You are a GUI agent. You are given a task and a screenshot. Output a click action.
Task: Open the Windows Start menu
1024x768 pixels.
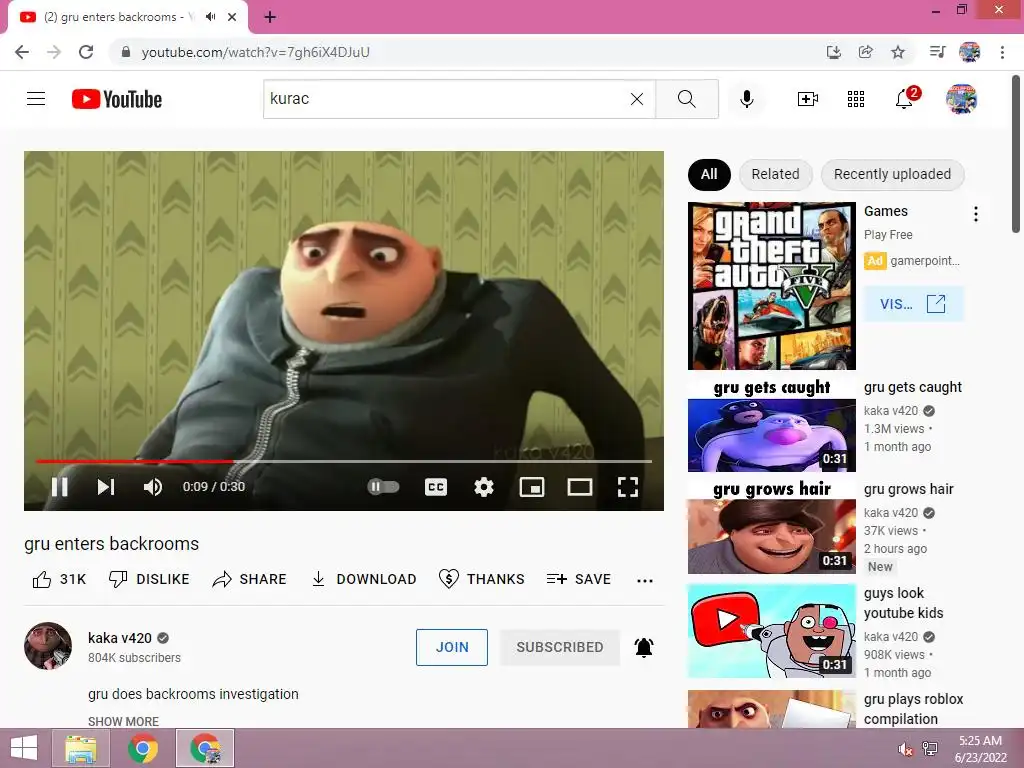click(x=24, y=748)
